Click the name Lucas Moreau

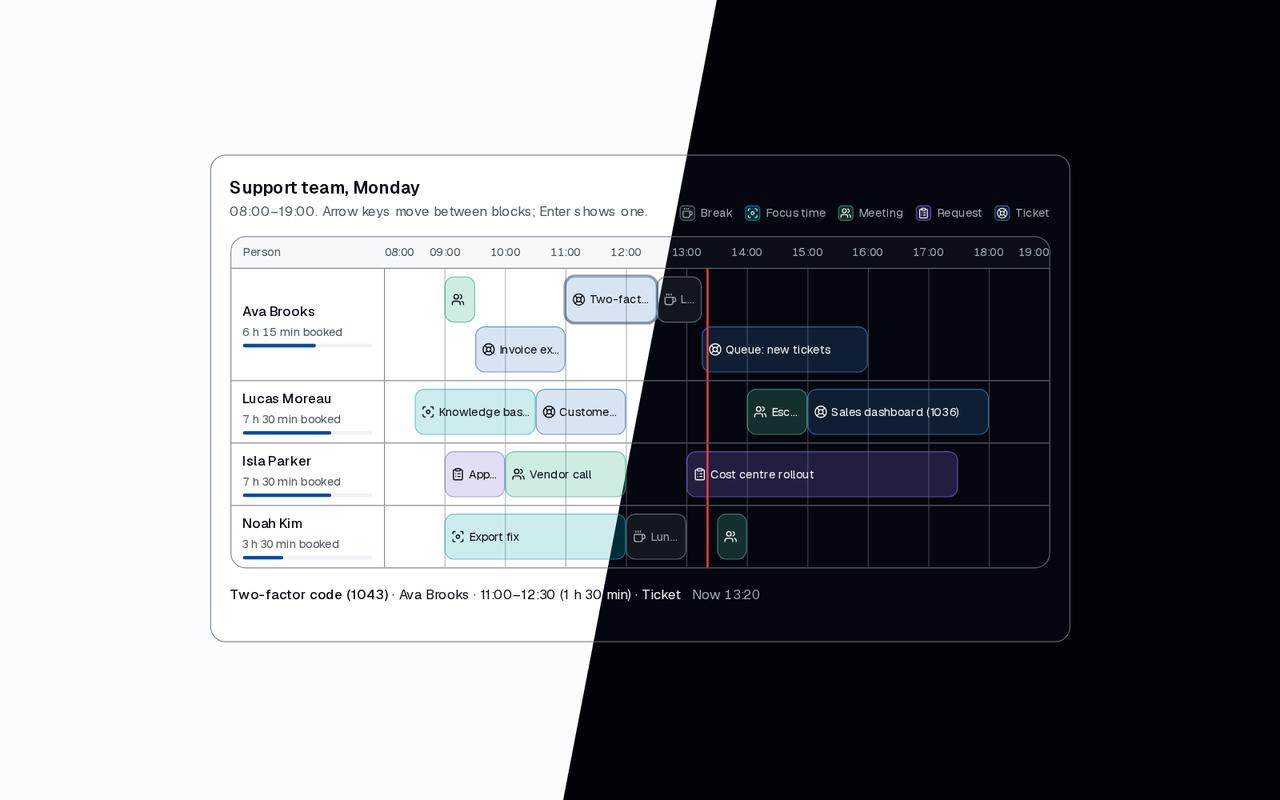click(287, 398)
